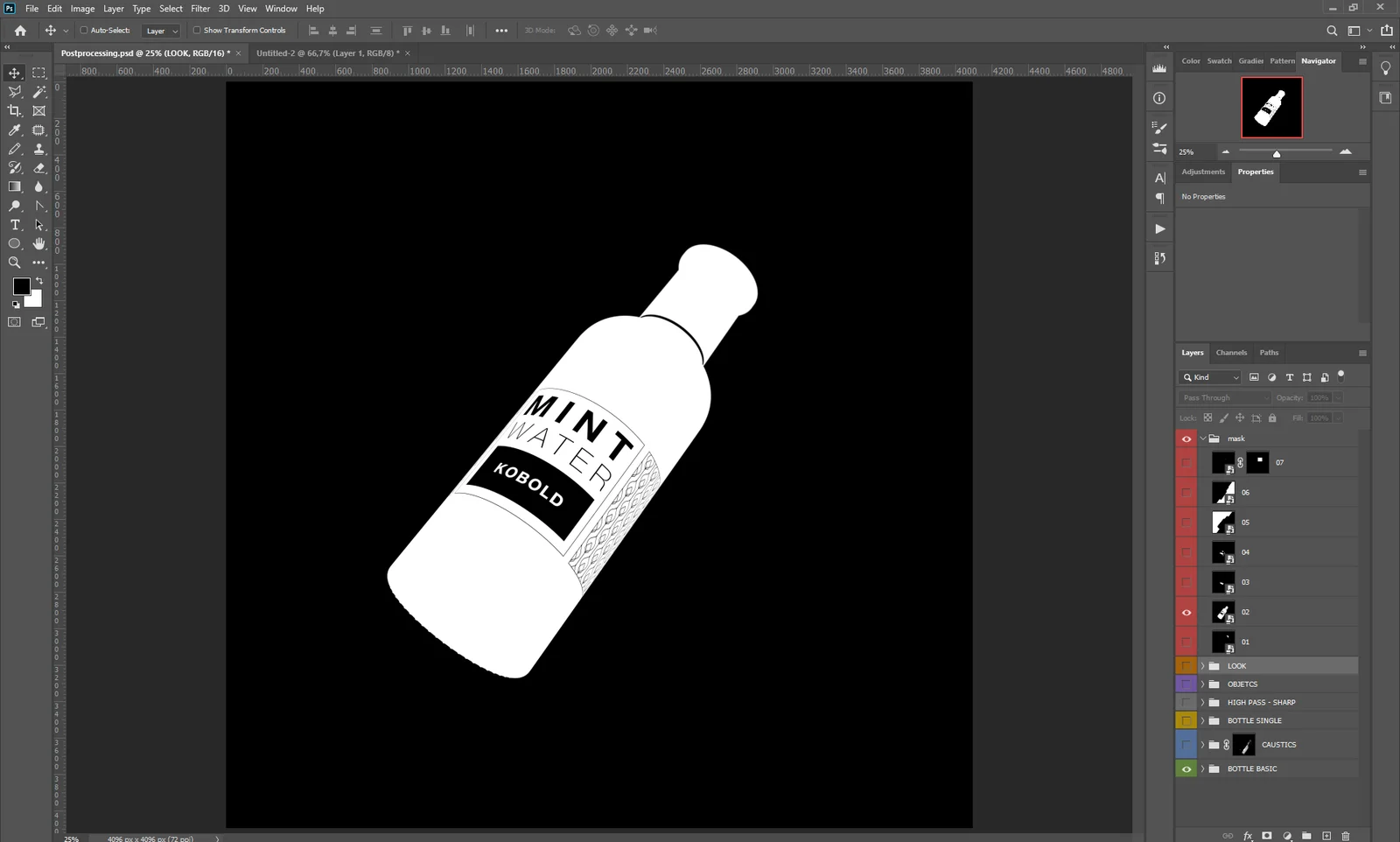The width and height of the screenshot is (1400, 842).
Task: Open the fx layer styles menu
Action: tap(1247, 836)
